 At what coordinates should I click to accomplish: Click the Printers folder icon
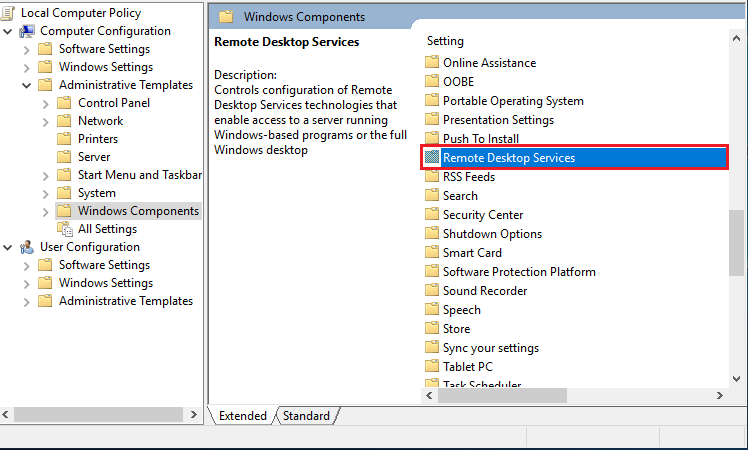pyautogui.click(x=64, y=139)
